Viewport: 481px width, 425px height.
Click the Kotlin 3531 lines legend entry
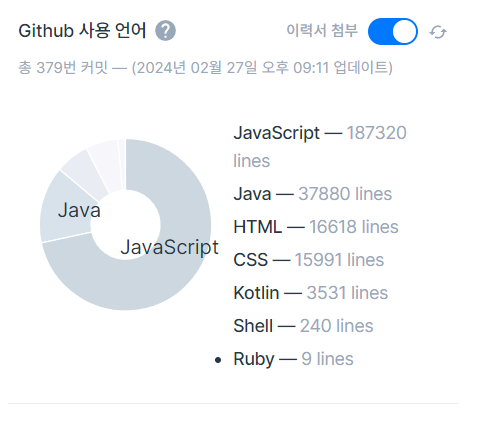click(x=311, y=293)
